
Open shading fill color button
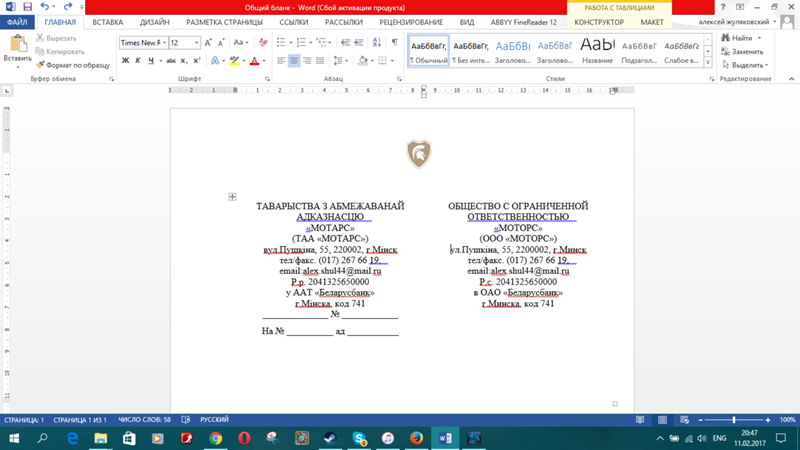pyautogui.click(x=363, y=61)
